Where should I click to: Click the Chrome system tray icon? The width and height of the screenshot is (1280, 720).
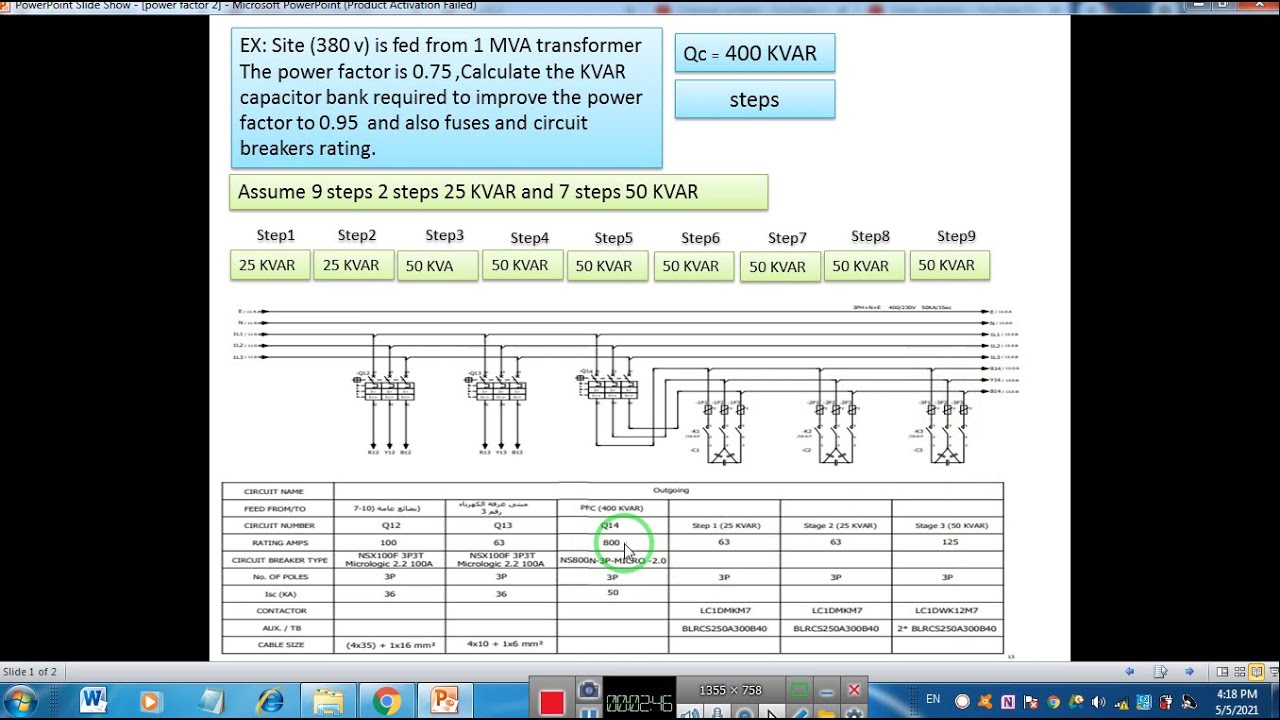pyautogui.click(x=1052, y=702)
